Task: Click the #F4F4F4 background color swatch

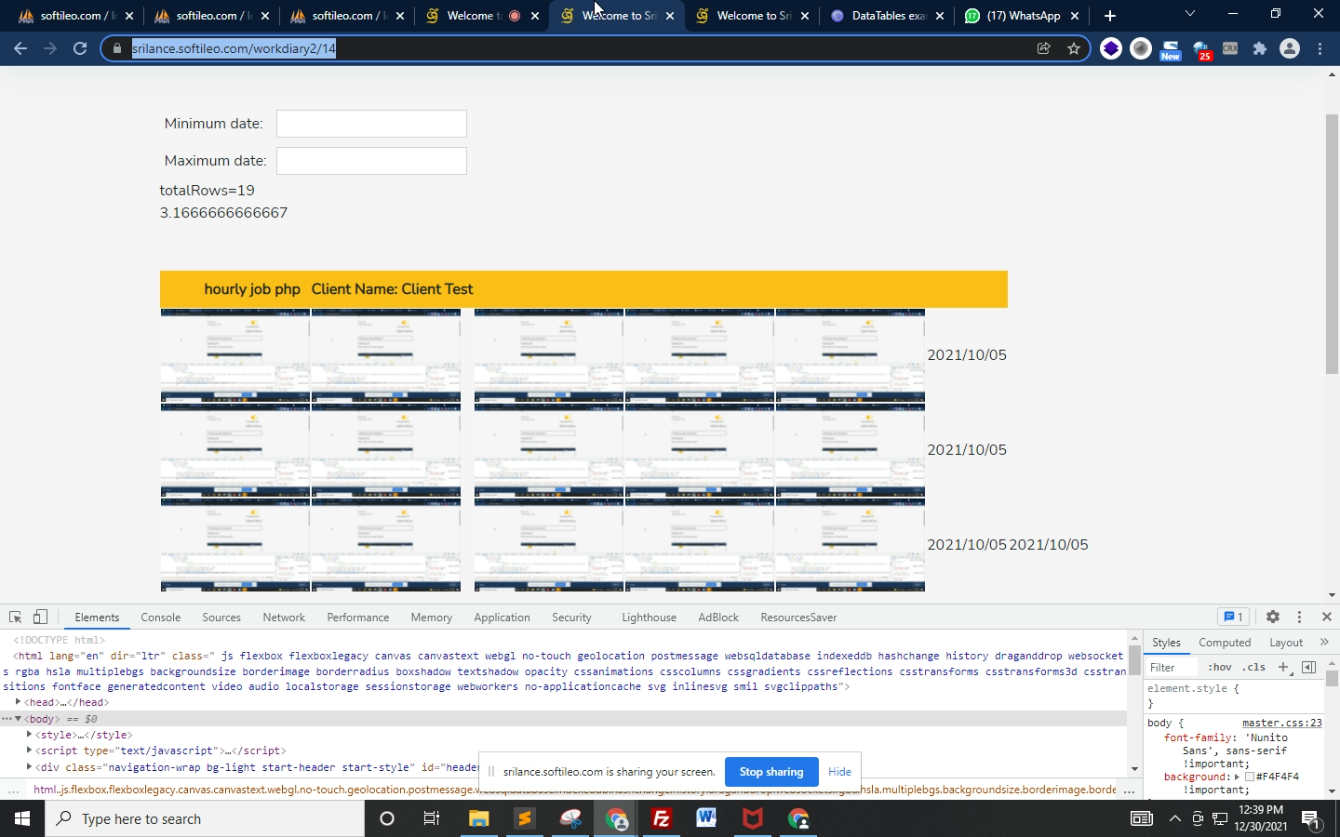Action: 1249,777
